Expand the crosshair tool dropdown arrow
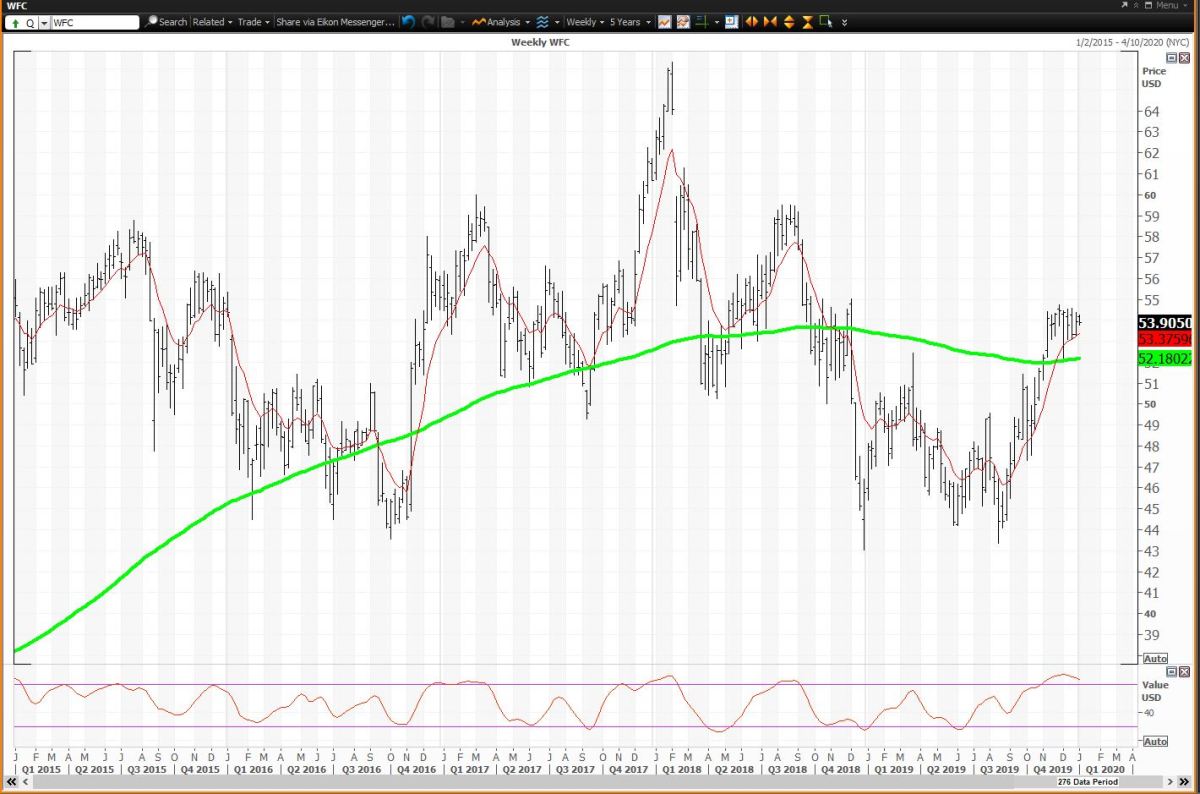The height and width of the screenshot is (794, 1200). tap(717, 22)
